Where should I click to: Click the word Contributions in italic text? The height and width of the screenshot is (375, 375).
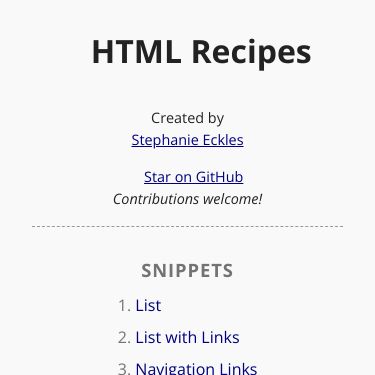156,199
